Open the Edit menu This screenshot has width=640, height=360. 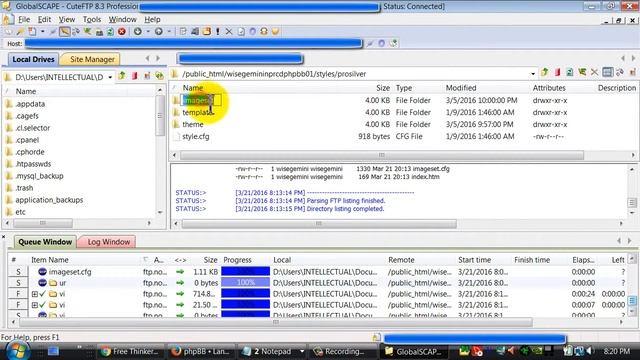[44, 19]
